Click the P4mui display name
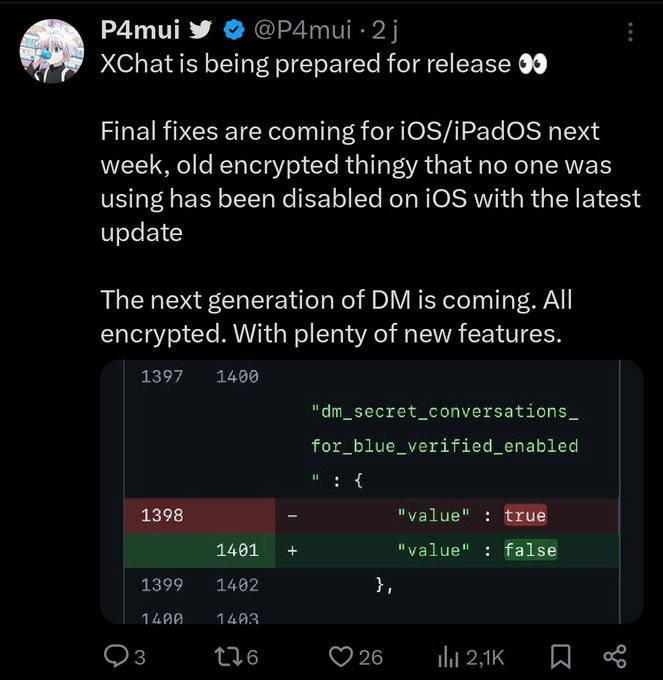 (140, 30)
